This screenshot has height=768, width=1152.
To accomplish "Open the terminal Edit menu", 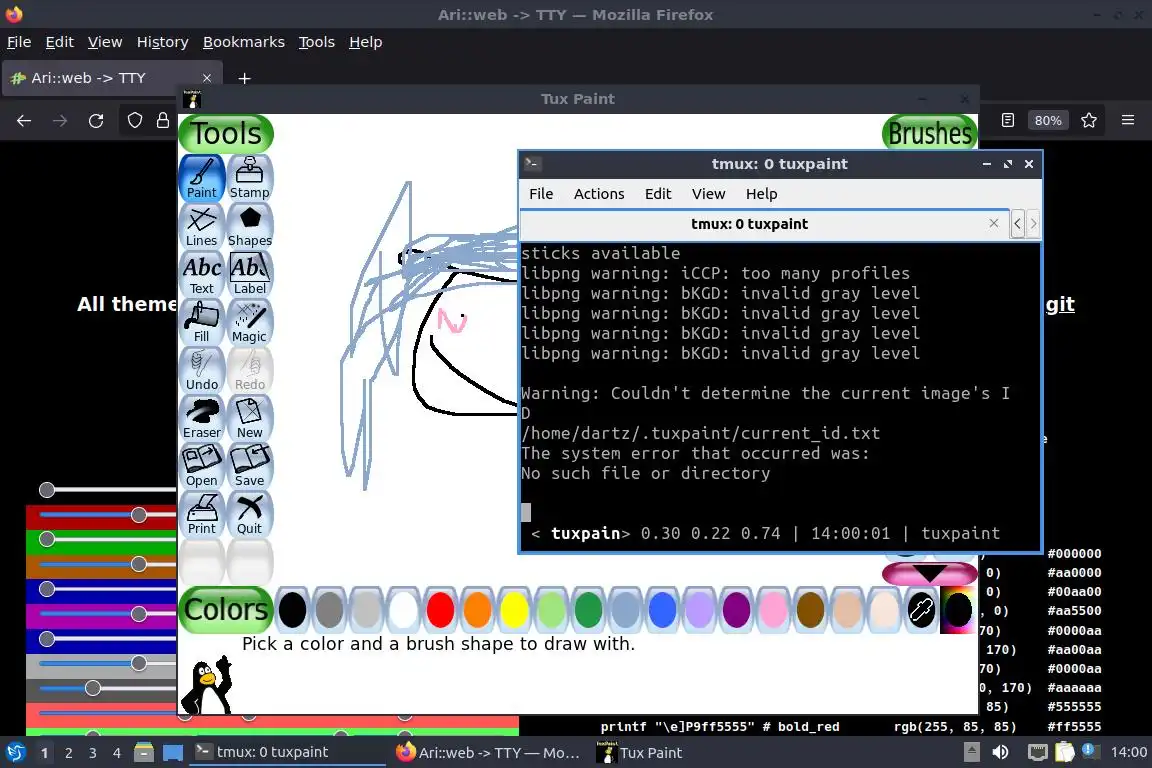I will pyautogui.click(x=658, y=194).
